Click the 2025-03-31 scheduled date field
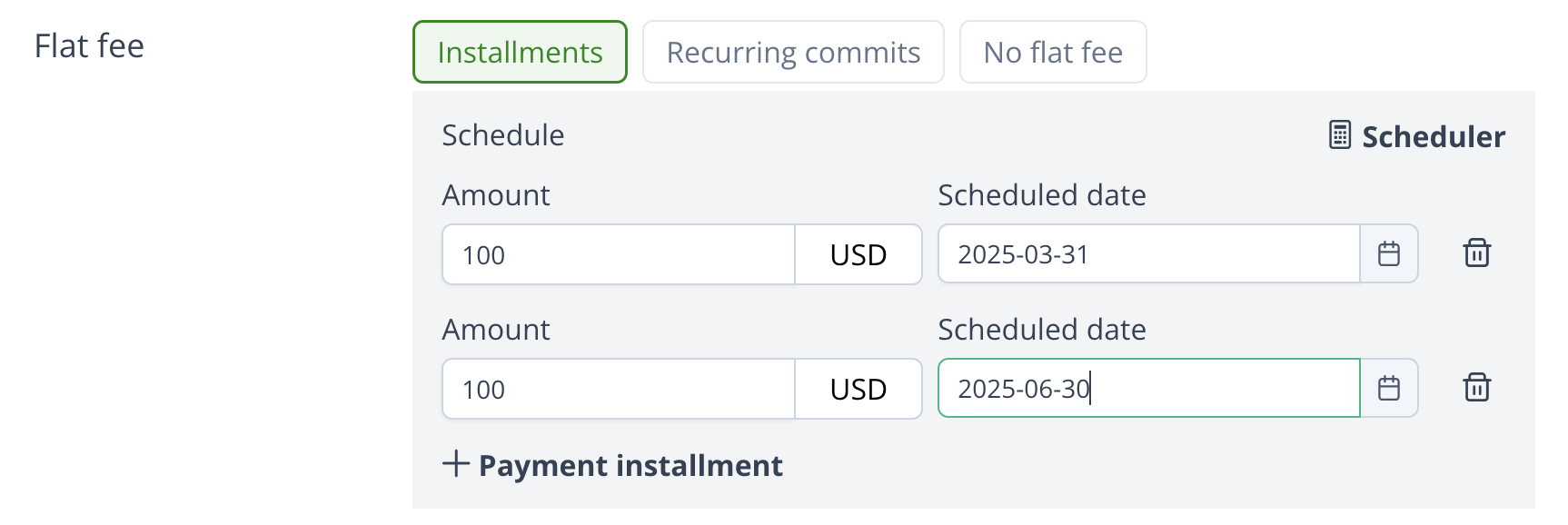Image resolution: width=1568 pixels, height=525 pixels. click(1148, 254)
